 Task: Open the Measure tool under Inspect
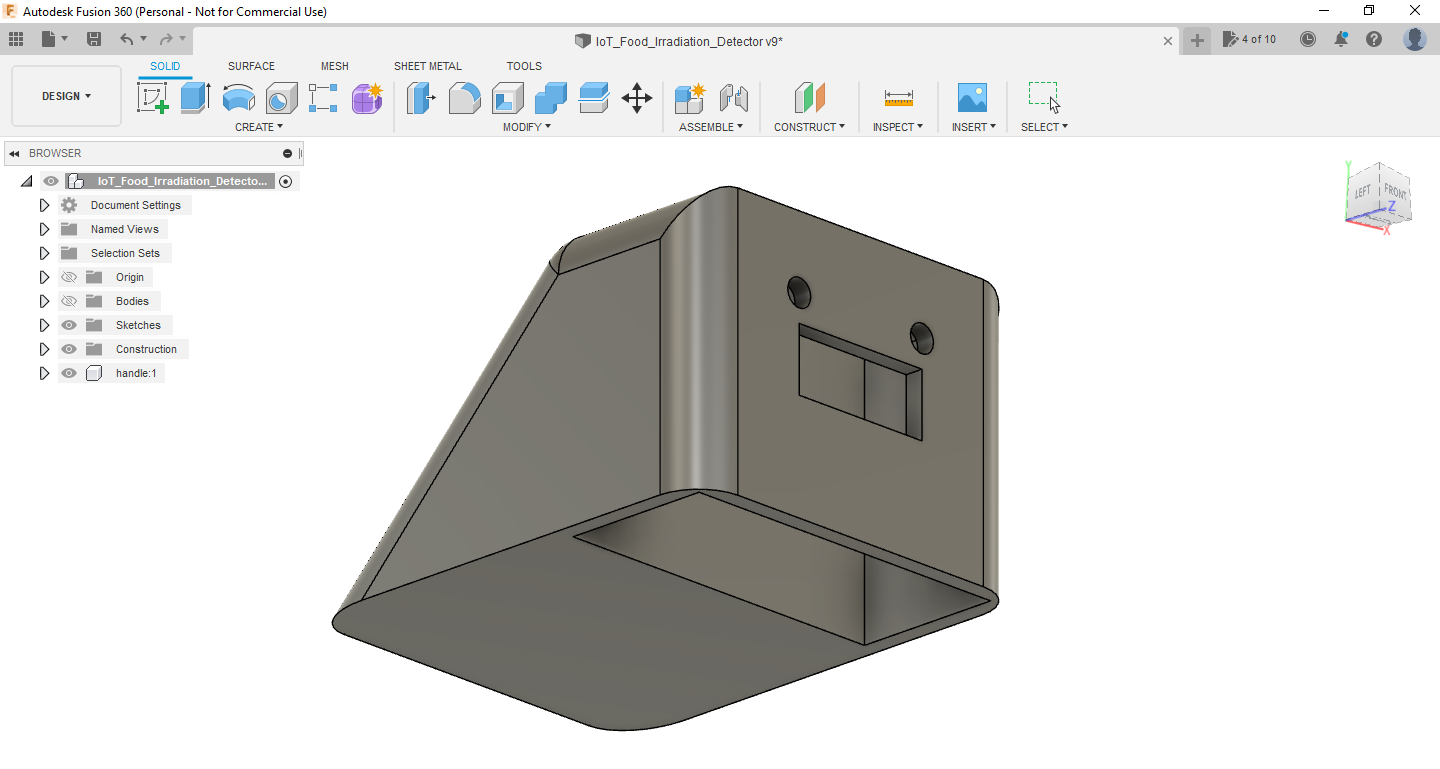(x=897, y=97)
